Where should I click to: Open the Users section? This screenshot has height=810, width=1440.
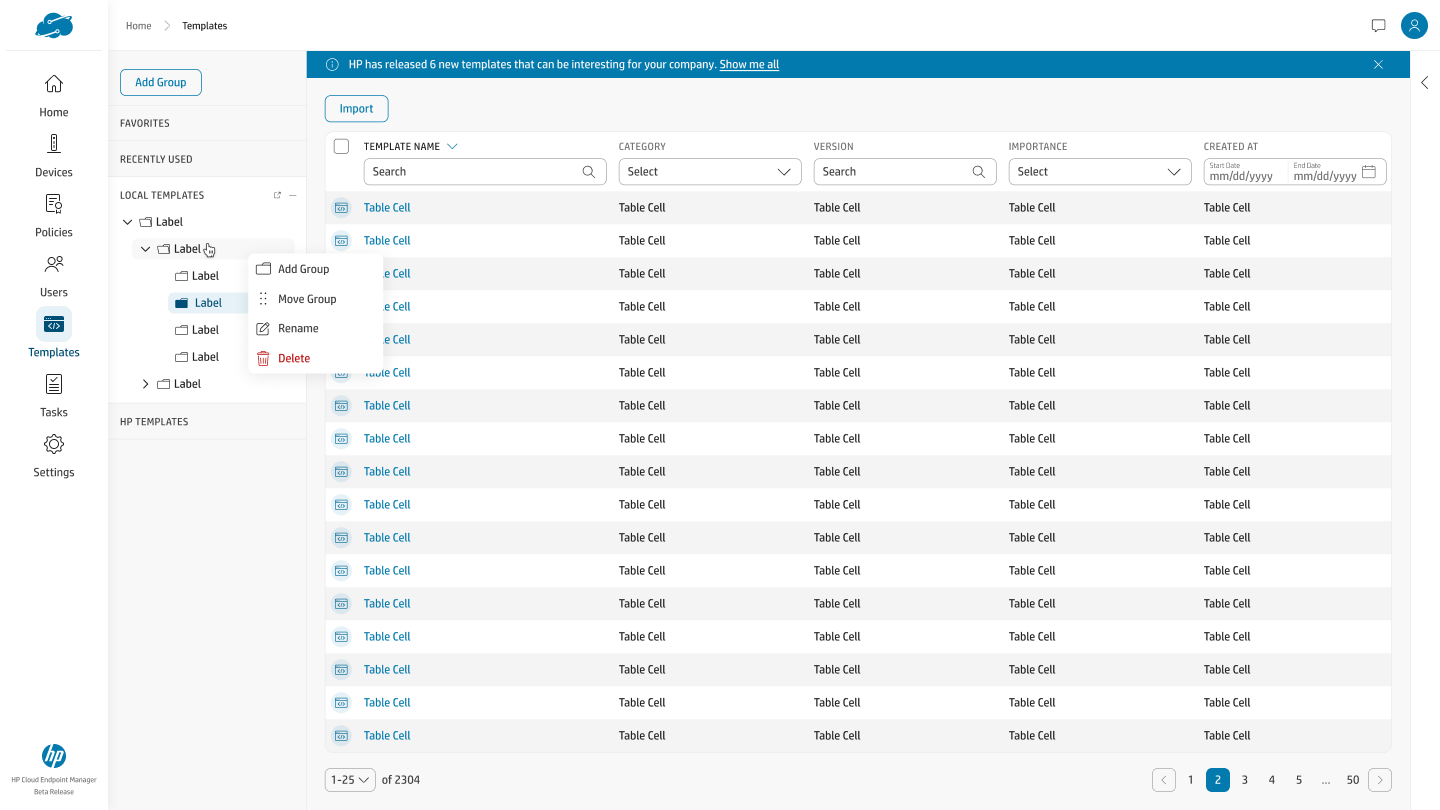54,276
